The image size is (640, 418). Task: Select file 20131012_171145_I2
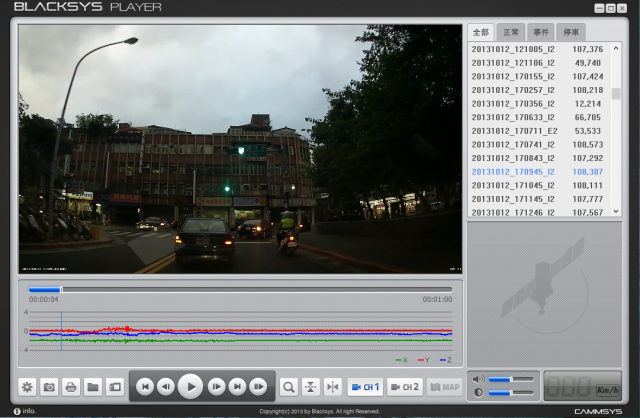(540, 199)
